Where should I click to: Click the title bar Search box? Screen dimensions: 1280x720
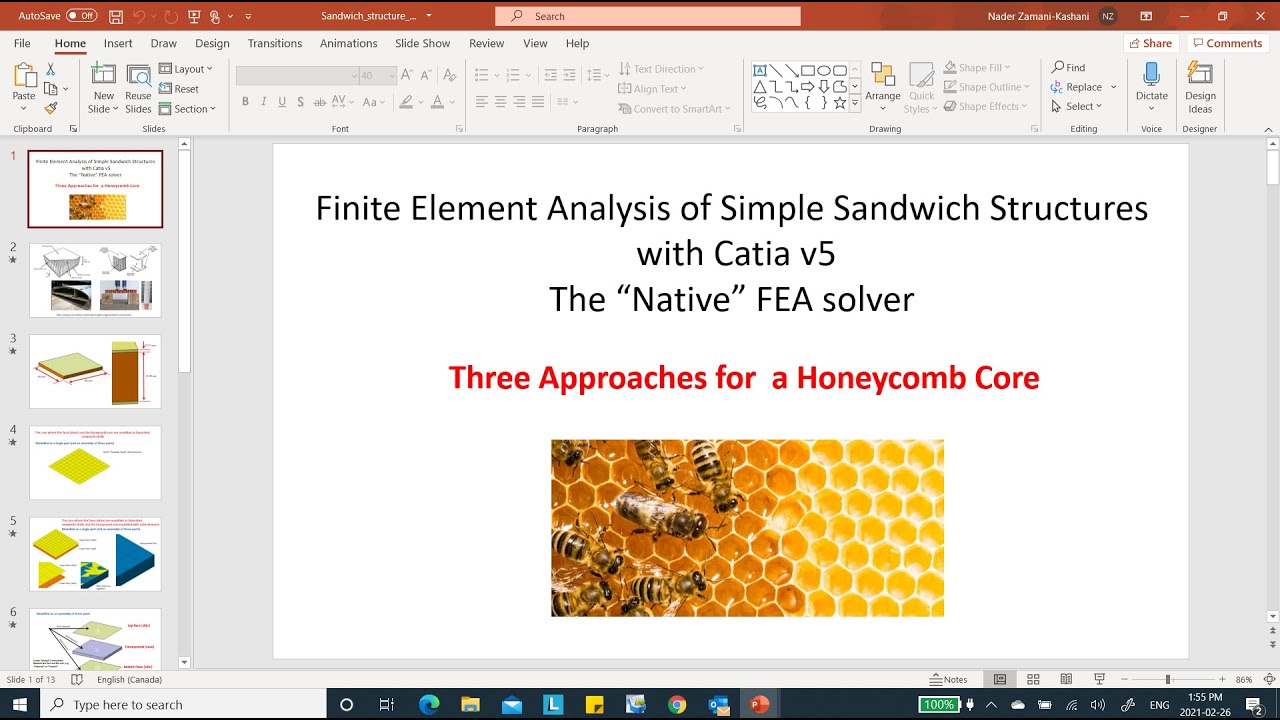pyautogui.click(x=648, y=16)
